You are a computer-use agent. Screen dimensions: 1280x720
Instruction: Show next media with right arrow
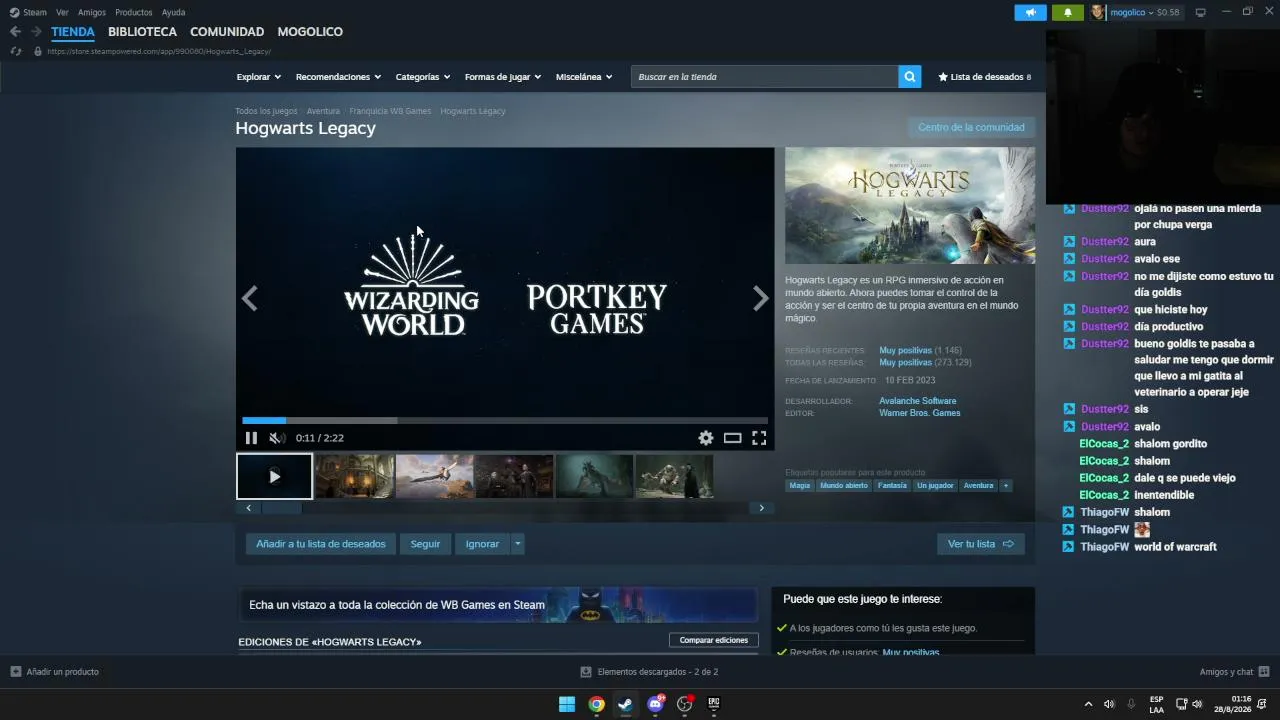(x=760, y=298)
